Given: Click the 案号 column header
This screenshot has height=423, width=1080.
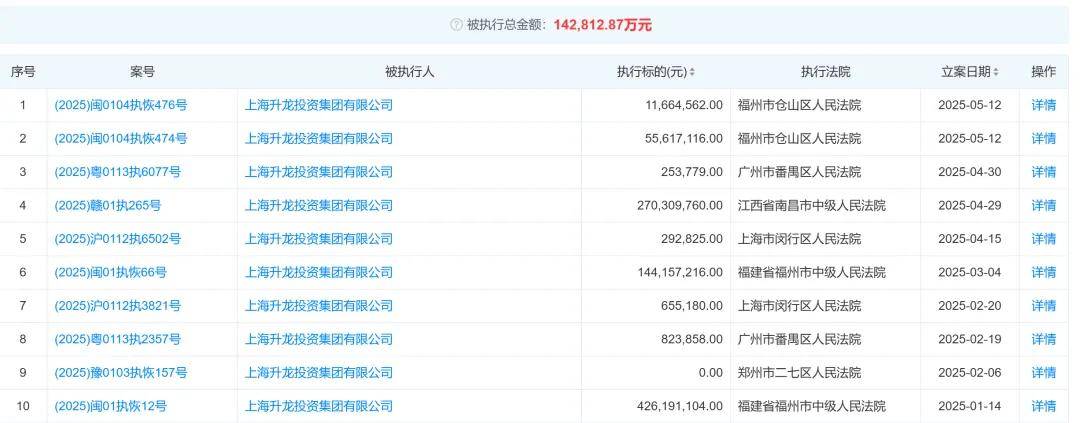Looking at the screenshot, I should point(142,72).
